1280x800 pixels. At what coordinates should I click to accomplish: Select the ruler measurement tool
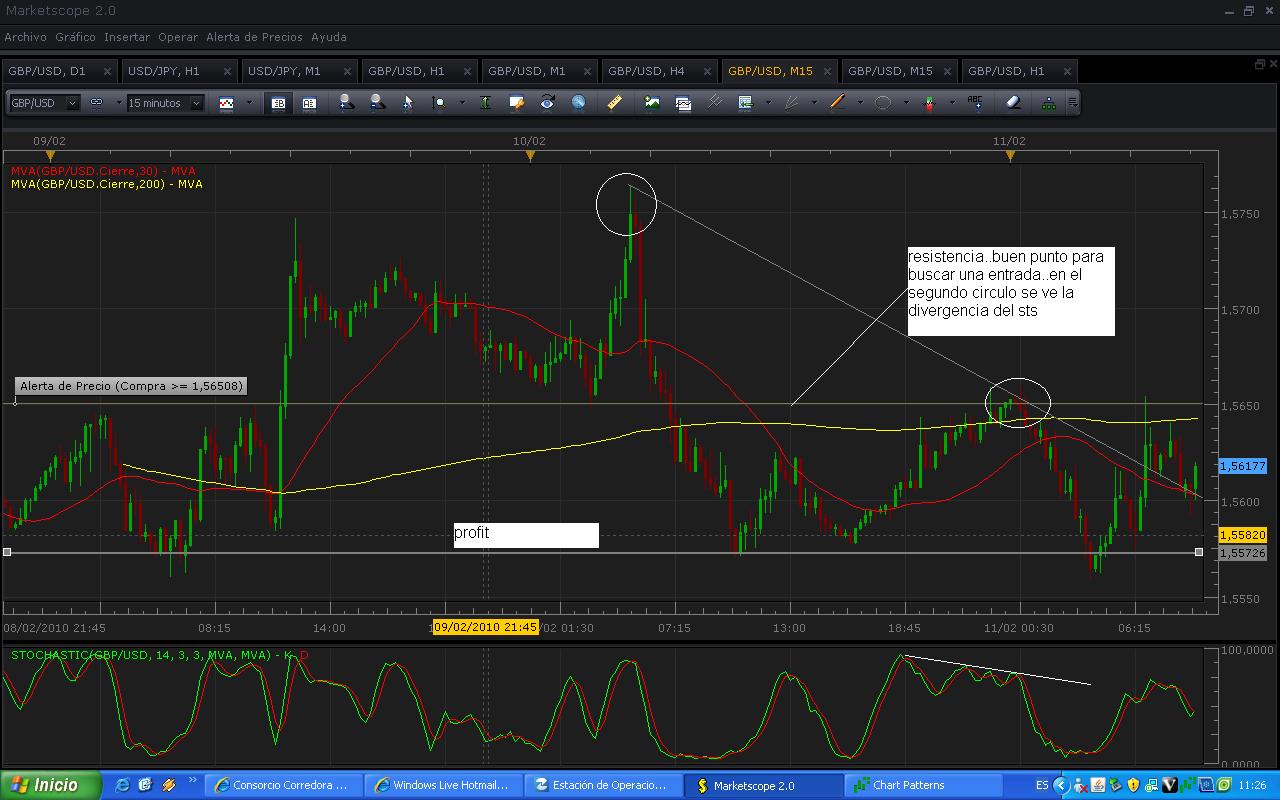pyautogui.click(x=614, y=102)
